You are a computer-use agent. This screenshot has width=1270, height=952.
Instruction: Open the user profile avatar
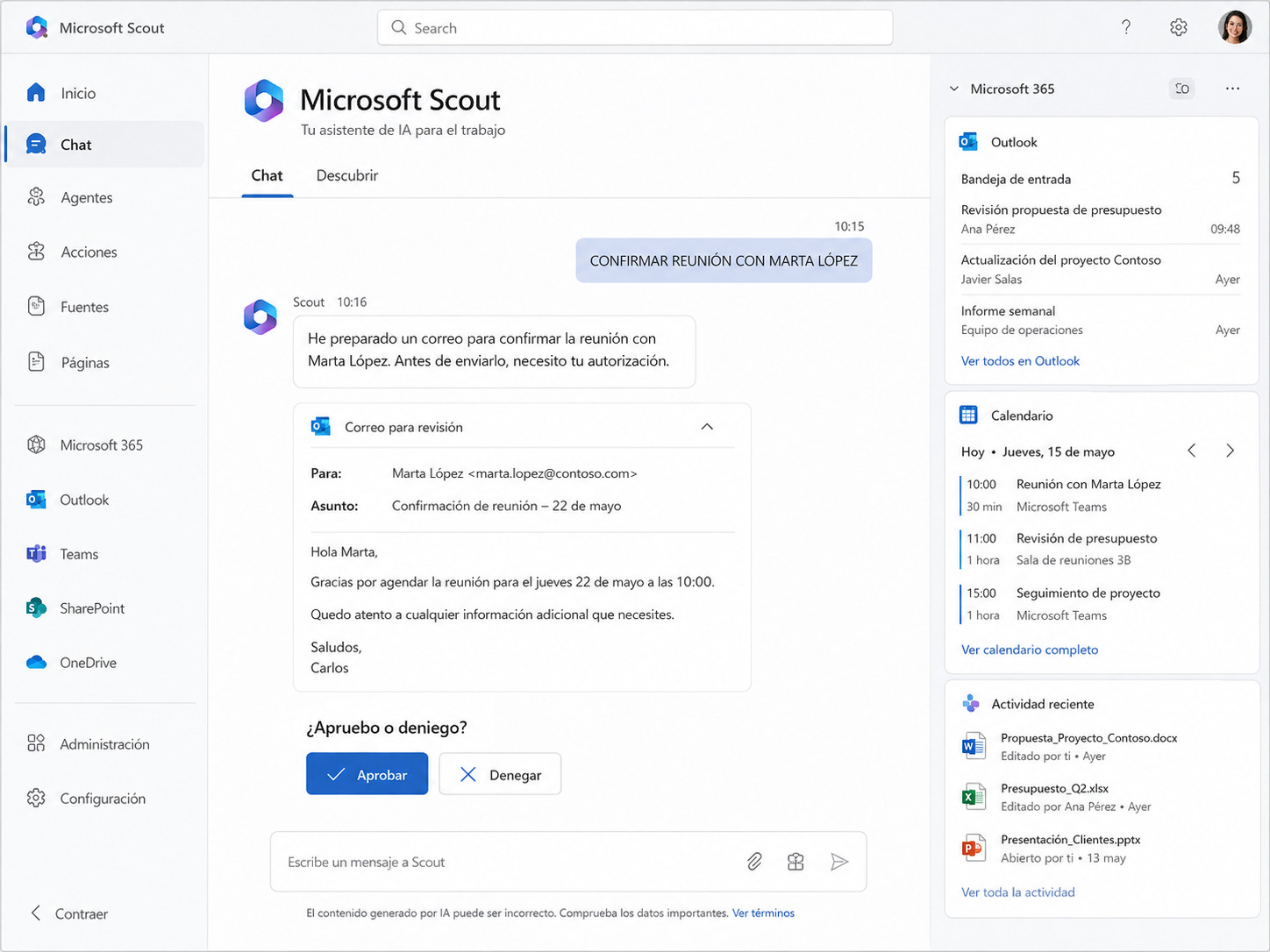pos(1235,27)
